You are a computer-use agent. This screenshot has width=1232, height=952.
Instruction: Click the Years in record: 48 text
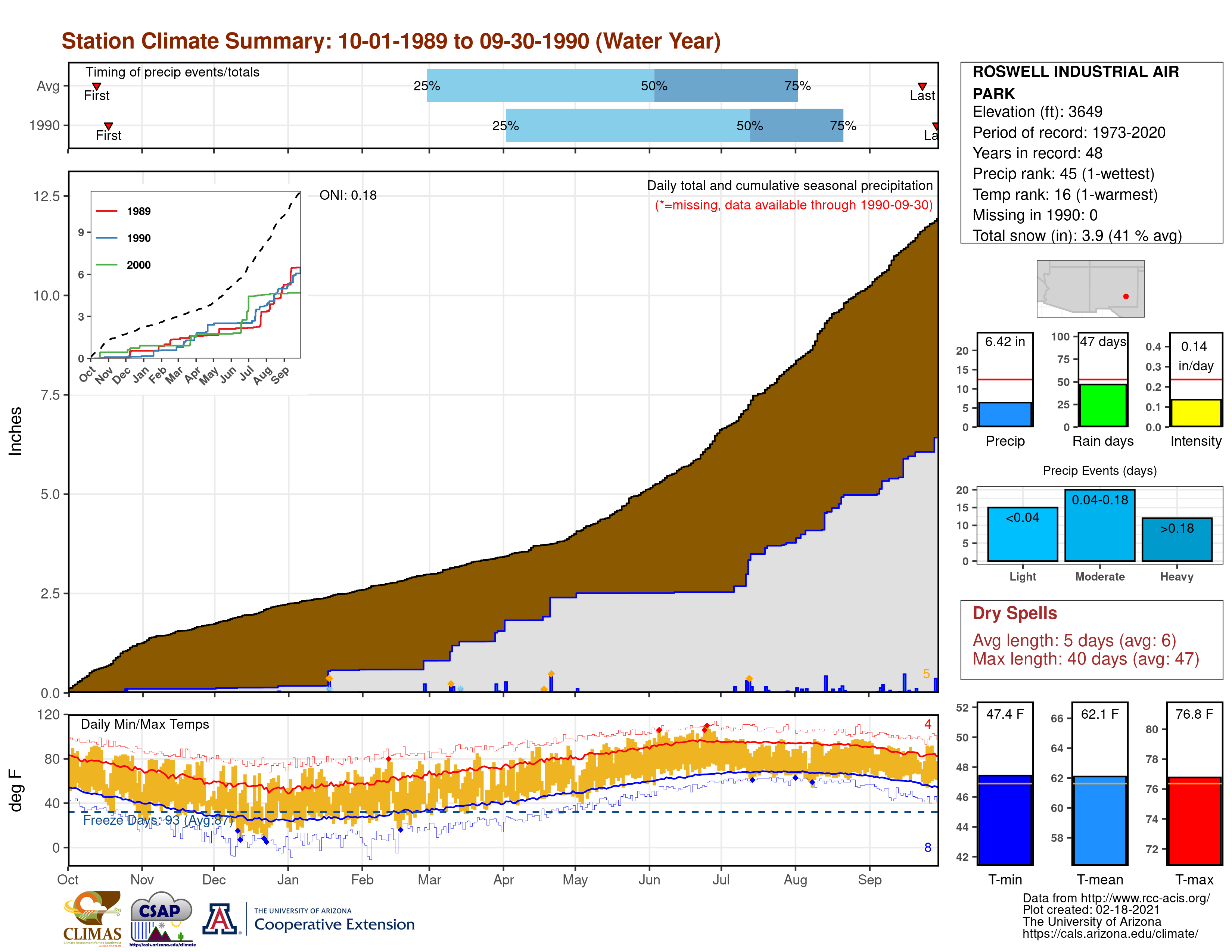[1037, 153]
